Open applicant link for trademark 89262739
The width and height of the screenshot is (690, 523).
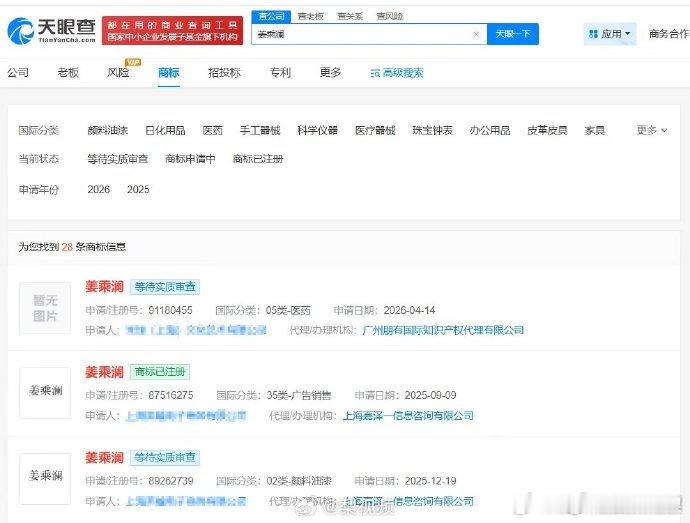(x=186, y=501)
